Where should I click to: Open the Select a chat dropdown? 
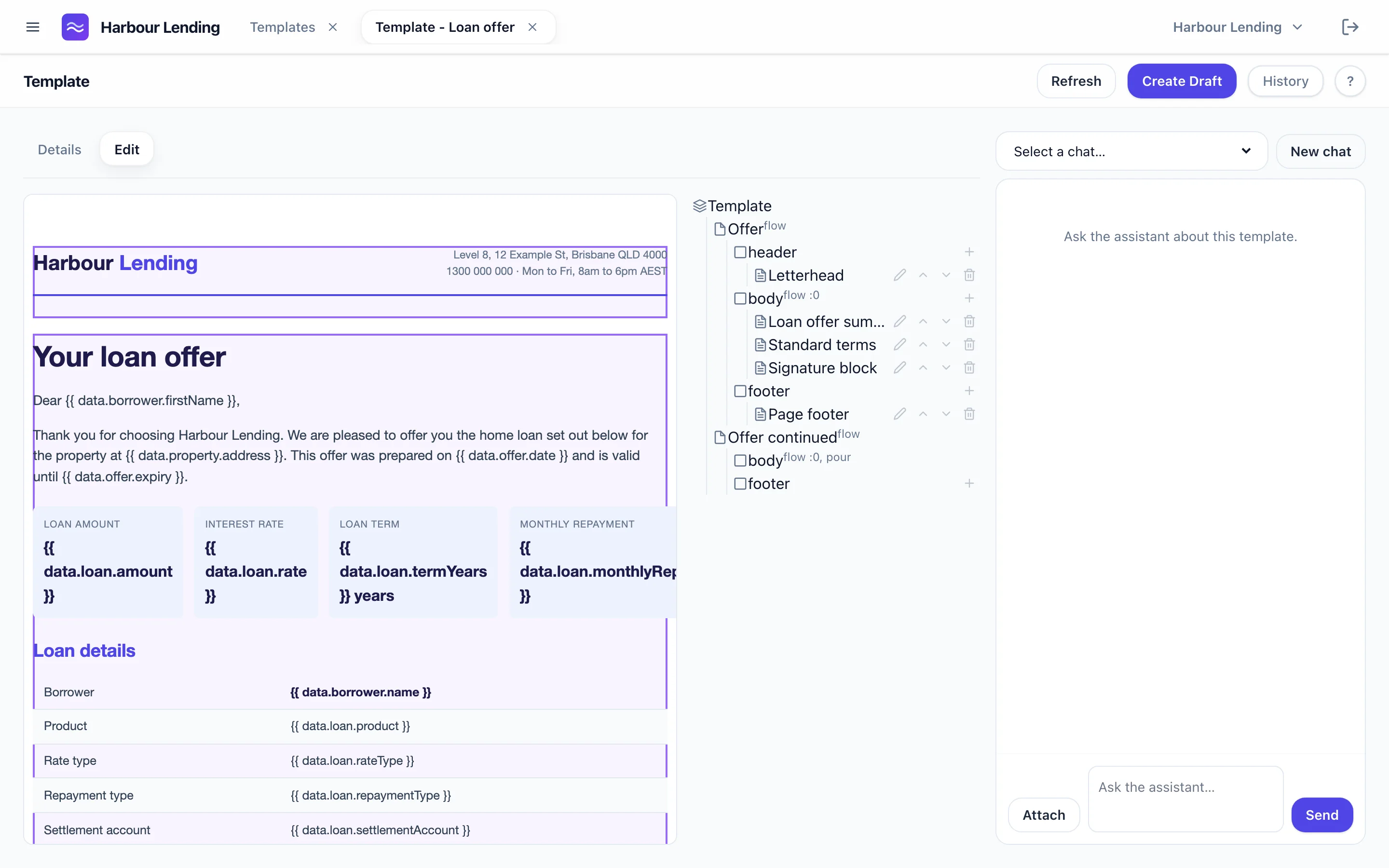[x=1131, y=151]
